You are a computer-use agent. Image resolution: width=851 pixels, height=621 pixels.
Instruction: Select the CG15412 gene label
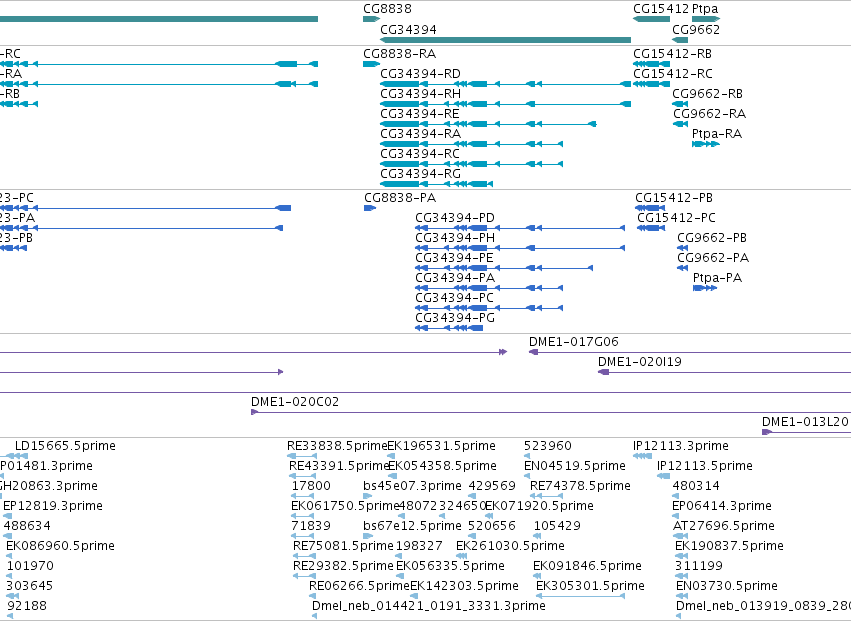(x=661, y=9)
